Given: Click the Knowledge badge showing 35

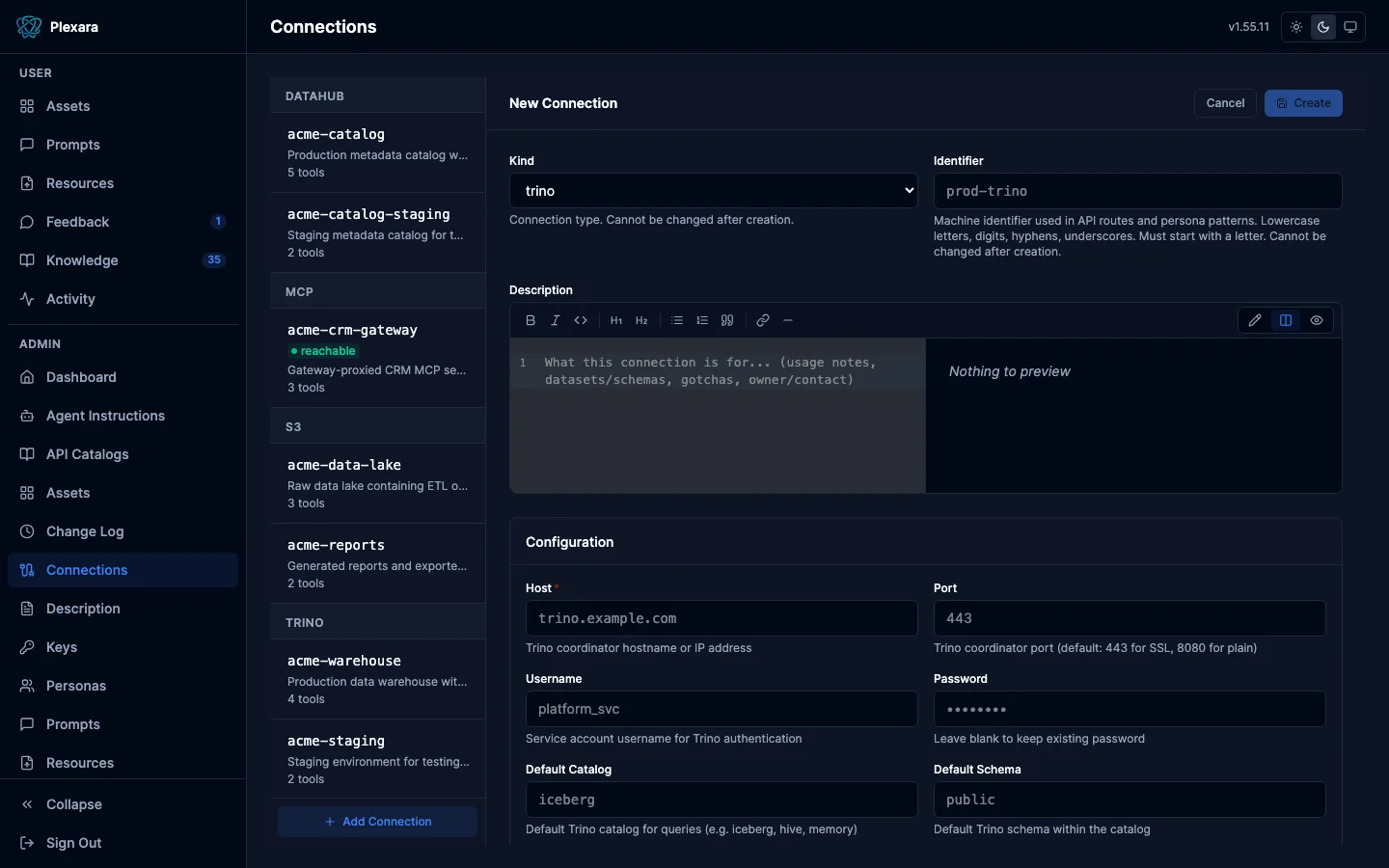Looking at the screenshot, I should pyautogui.click(x=214, y=260).
